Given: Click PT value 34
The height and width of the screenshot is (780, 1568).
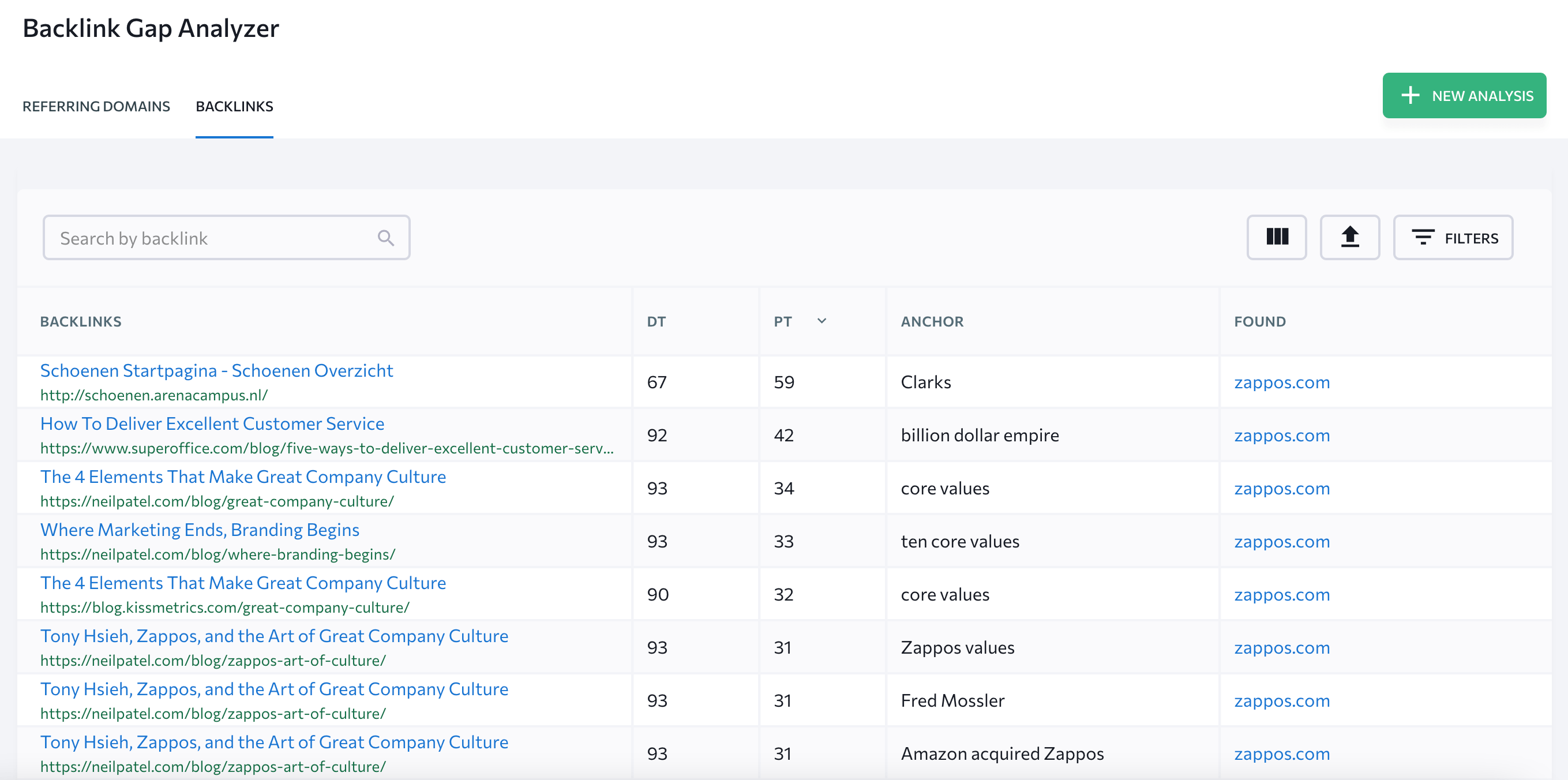Looking at the screenshot, I should [x=783, y=488].
